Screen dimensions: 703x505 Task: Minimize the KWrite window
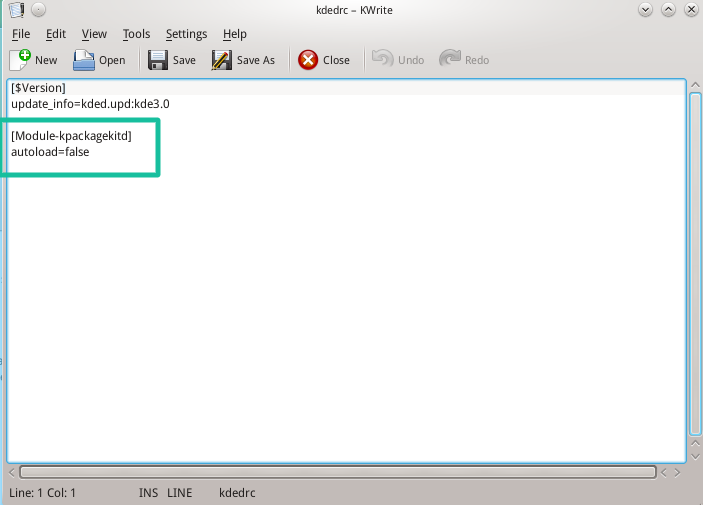646,9
